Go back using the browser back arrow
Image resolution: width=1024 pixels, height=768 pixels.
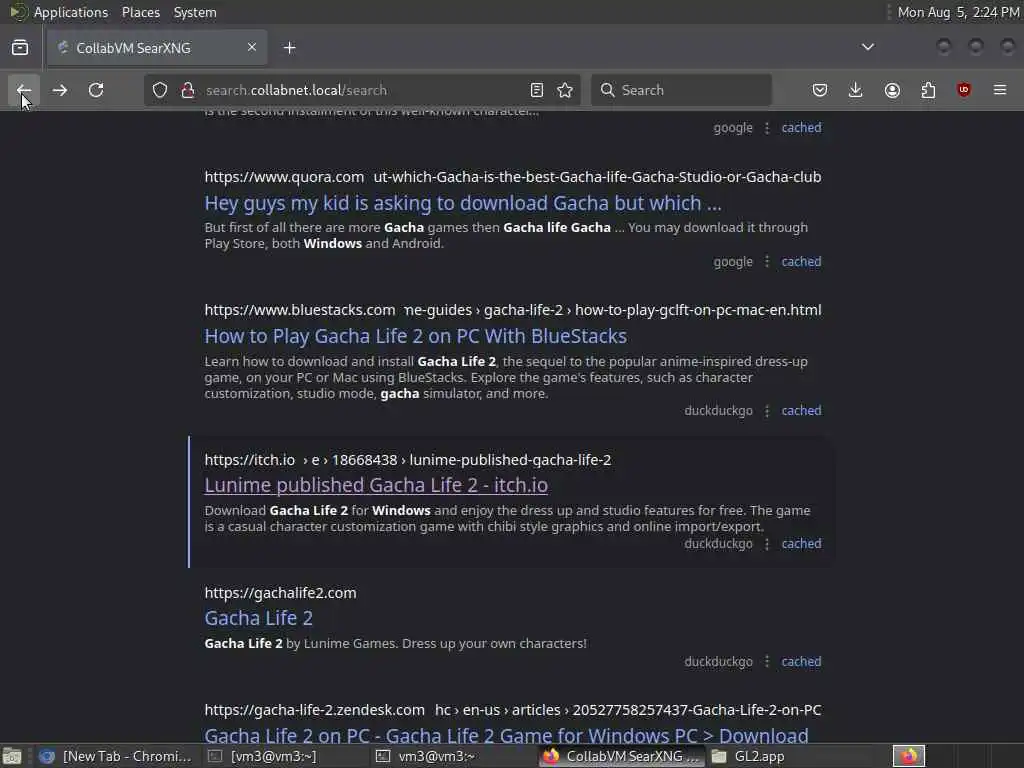click(24, 90)
